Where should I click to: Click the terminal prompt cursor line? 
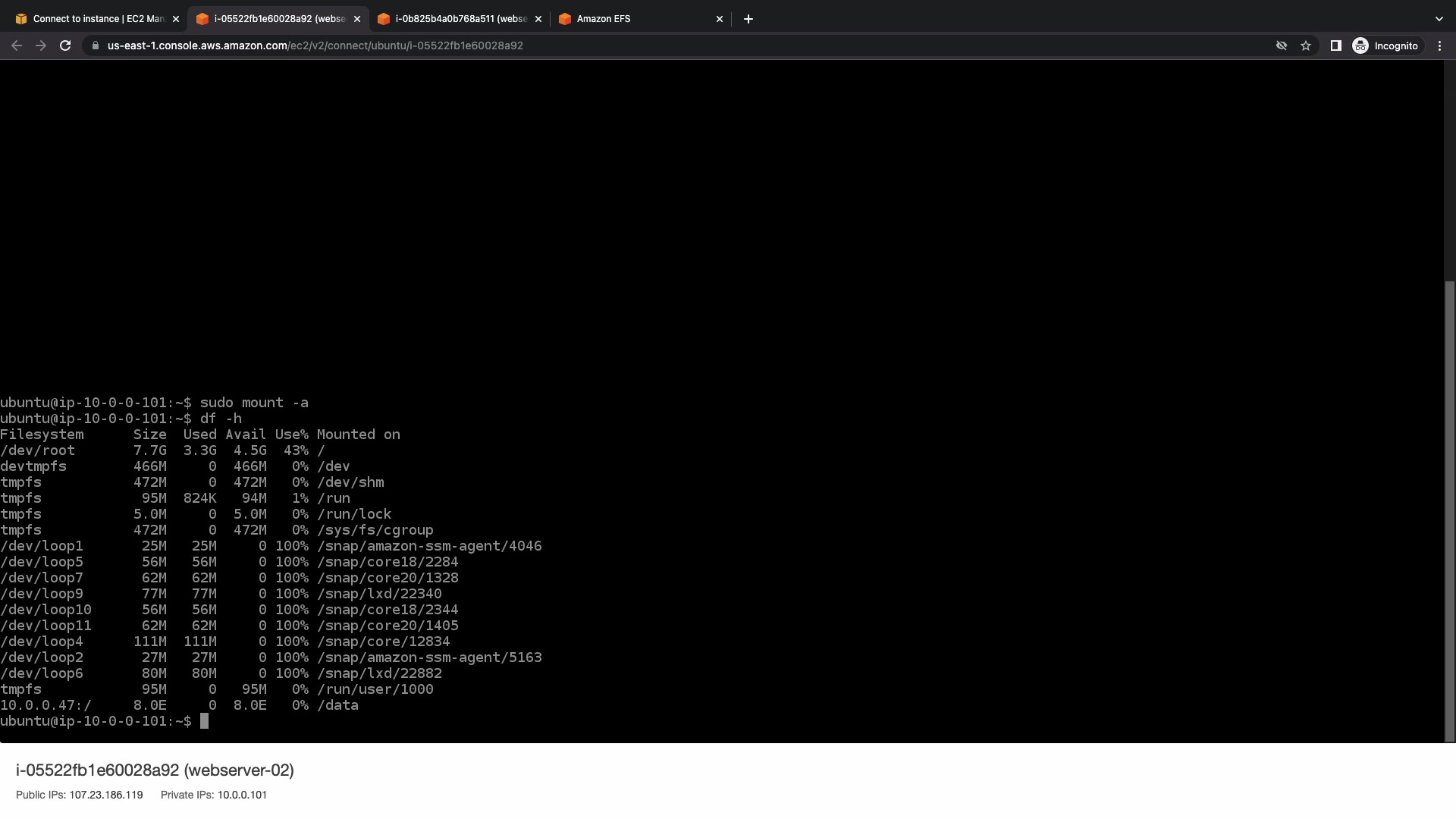pos(204,721)
